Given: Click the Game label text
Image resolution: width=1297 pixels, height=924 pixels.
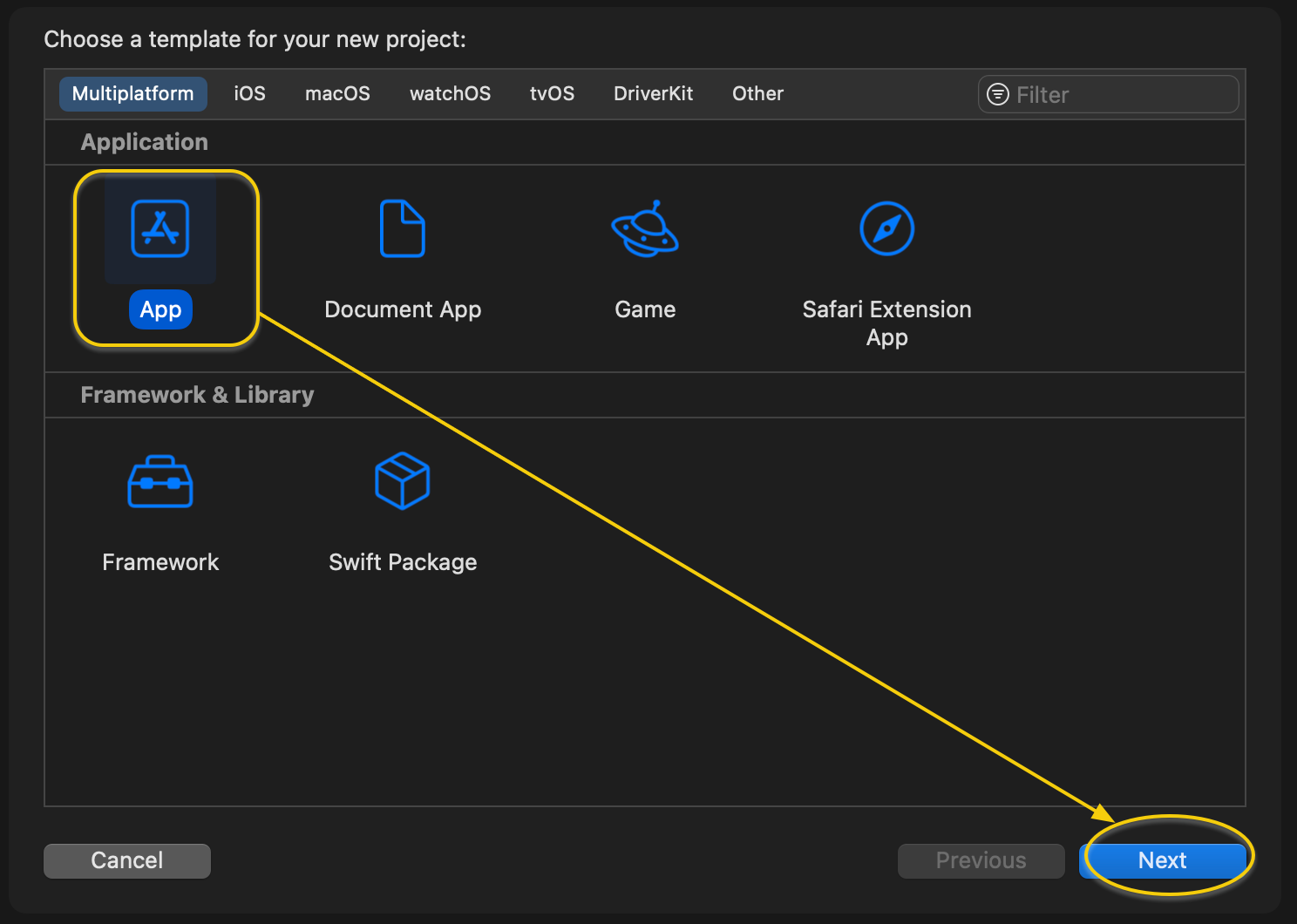Looking at the screenshot, I should pos(645,309).
